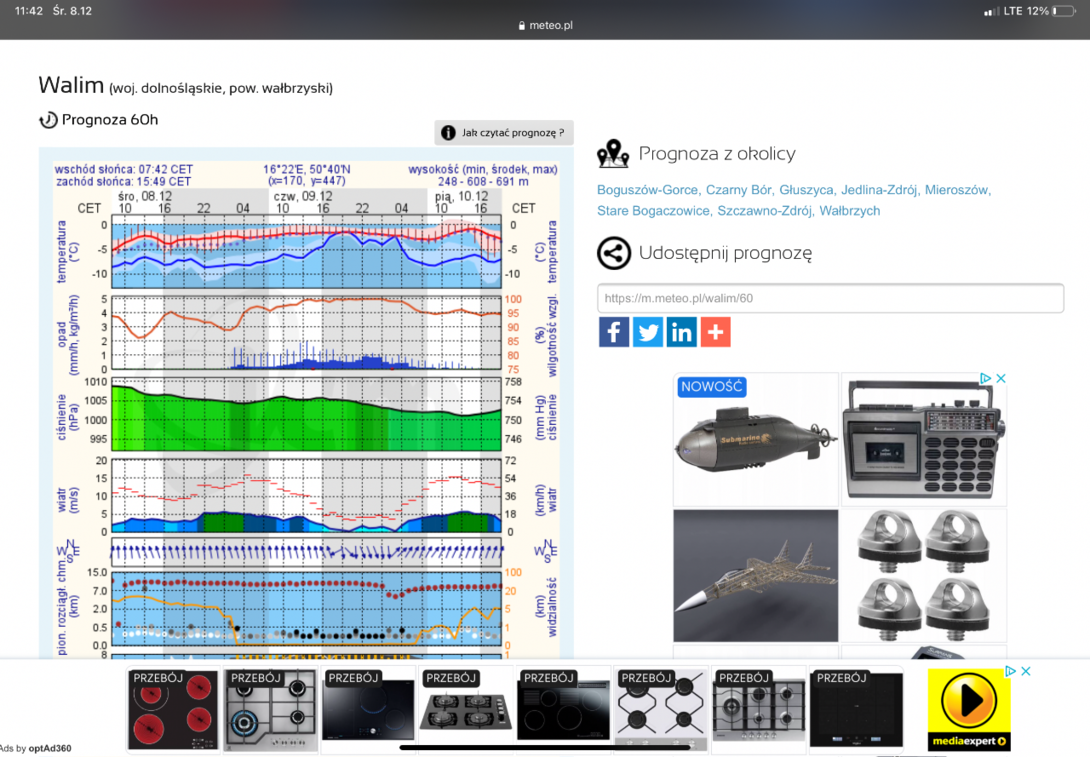Open forecast for Jedlina-Zdrój
Screen dimensions: 1090x757
tap(879, 190)
